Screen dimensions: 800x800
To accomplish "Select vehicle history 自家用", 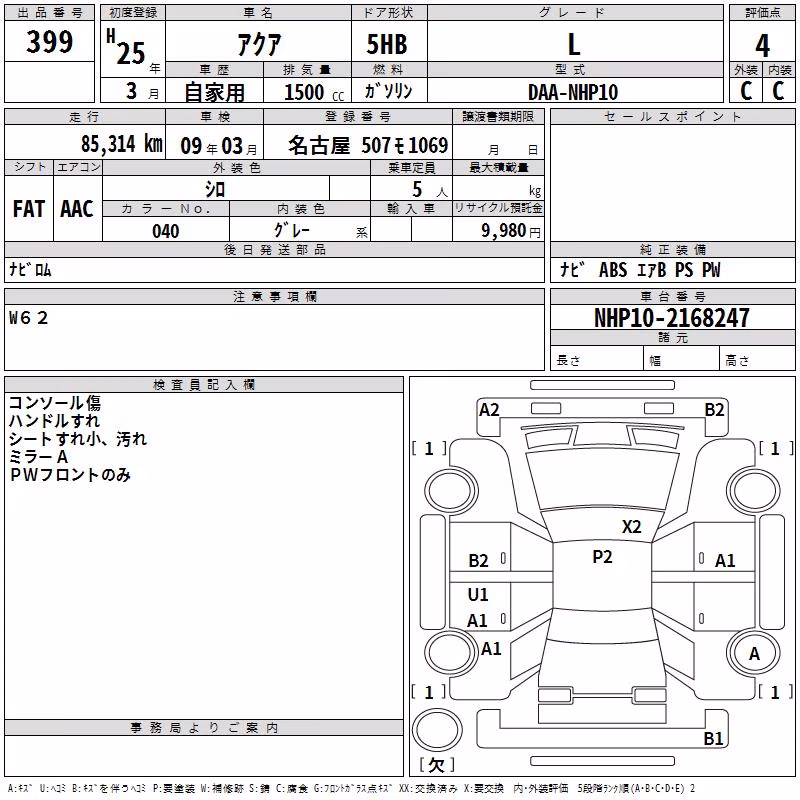I will click(x=214, y=92).
